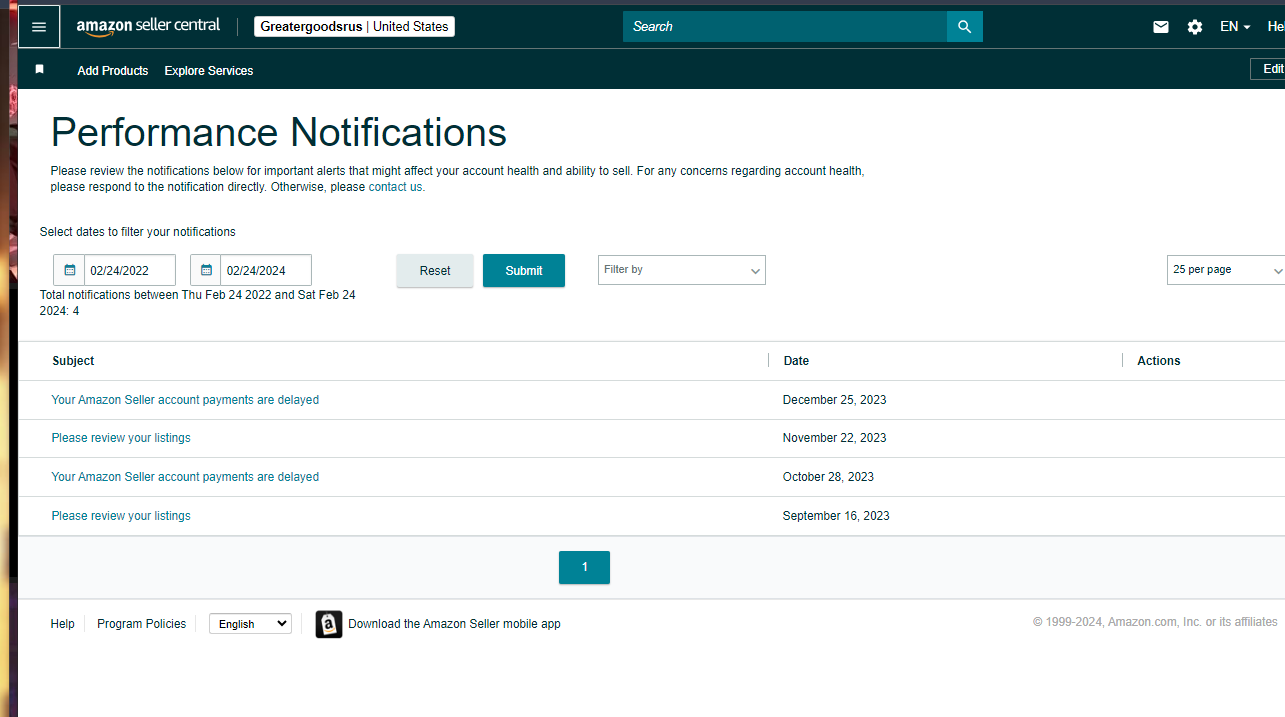Image resolution: width=1285 pixels, height=717 pixels.
Task: Open the English language selector in footer
Action: (x=250, y=624)
